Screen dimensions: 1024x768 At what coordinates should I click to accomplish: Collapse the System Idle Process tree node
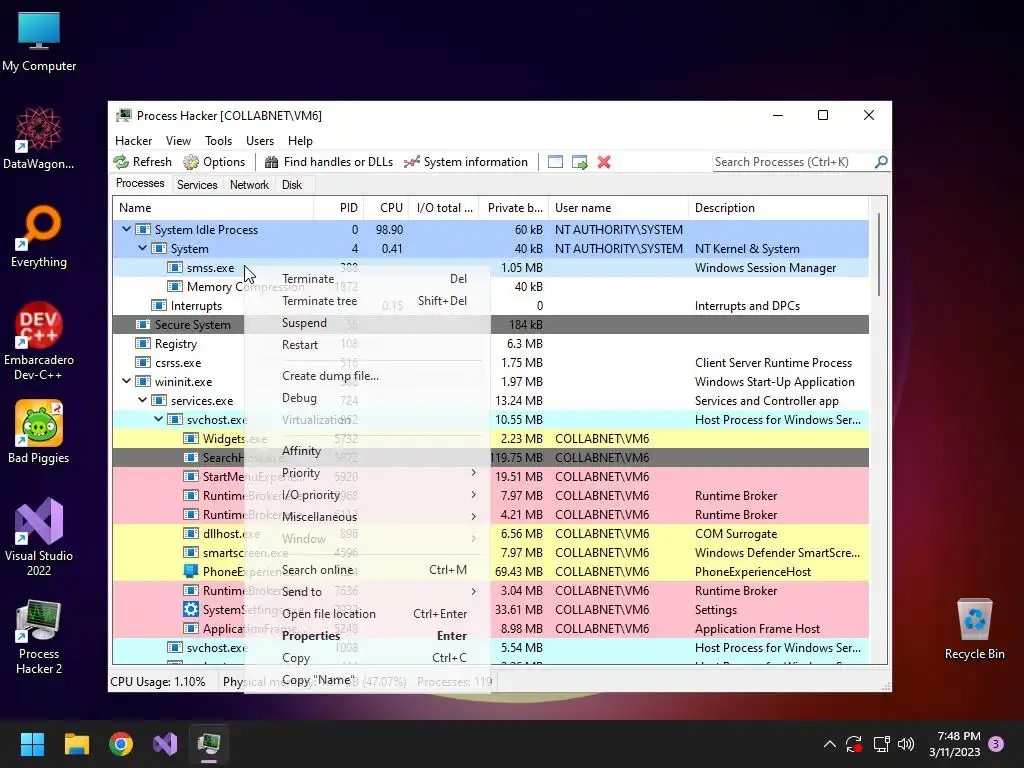pyautogui.click(x=126, y=229)
